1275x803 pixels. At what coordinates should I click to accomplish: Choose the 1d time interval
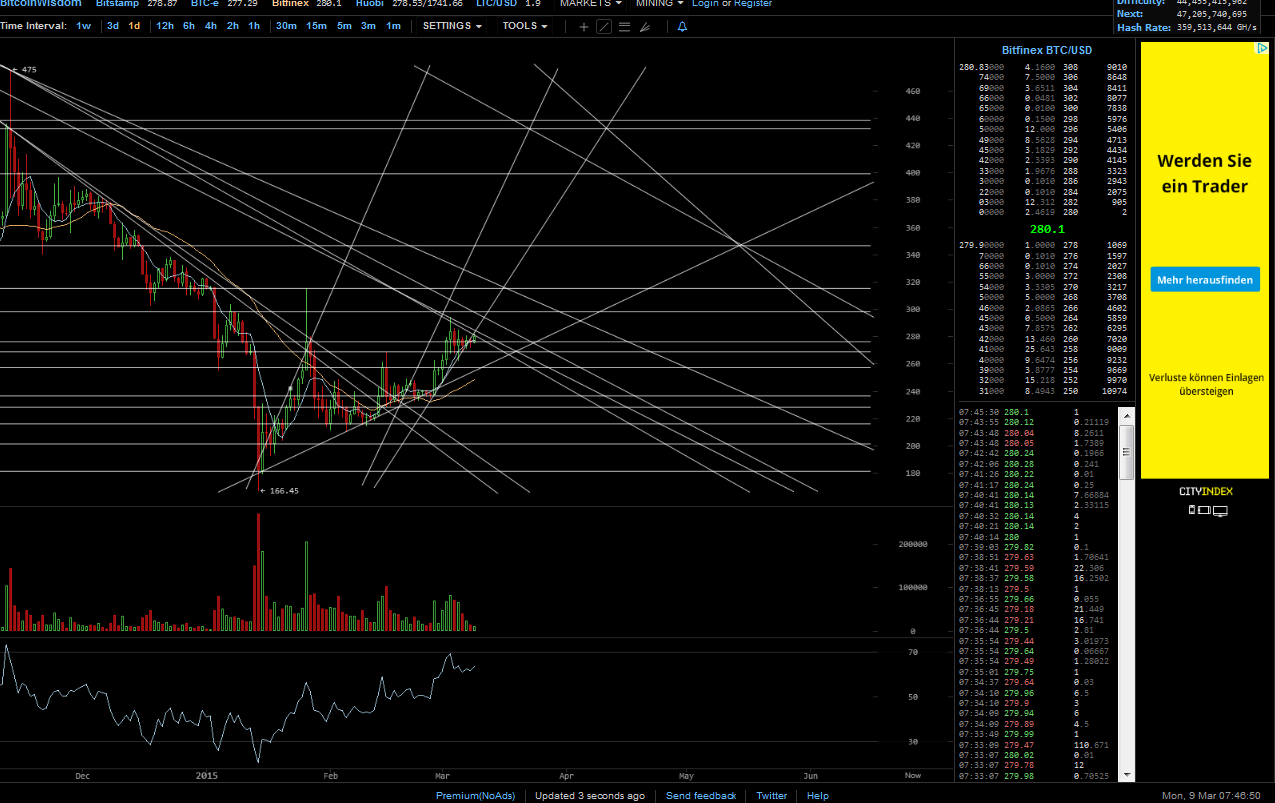pos(134,26)
